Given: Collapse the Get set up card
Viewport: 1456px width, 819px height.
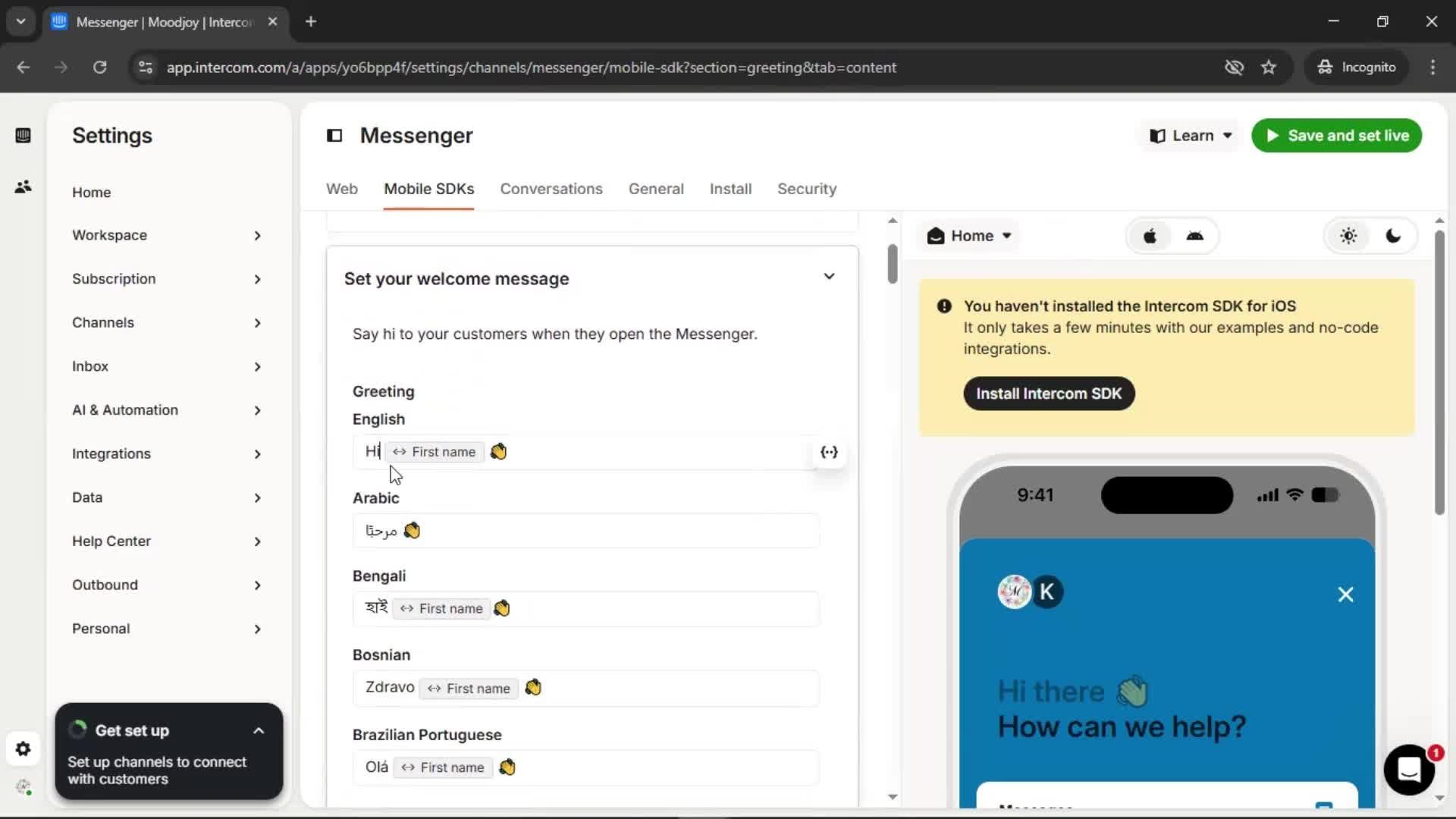Looking at the screenshot, I should click(259, 731).
